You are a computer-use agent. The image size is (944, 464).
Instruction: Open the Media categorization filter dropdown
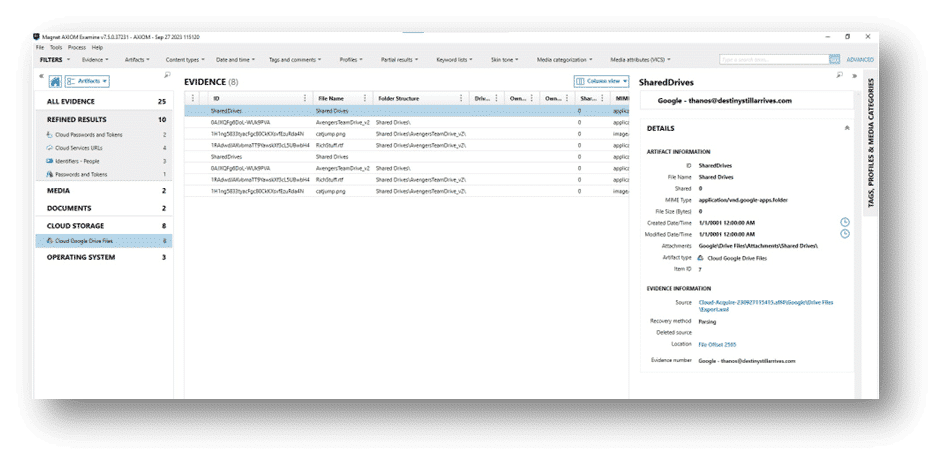(565, 60)
